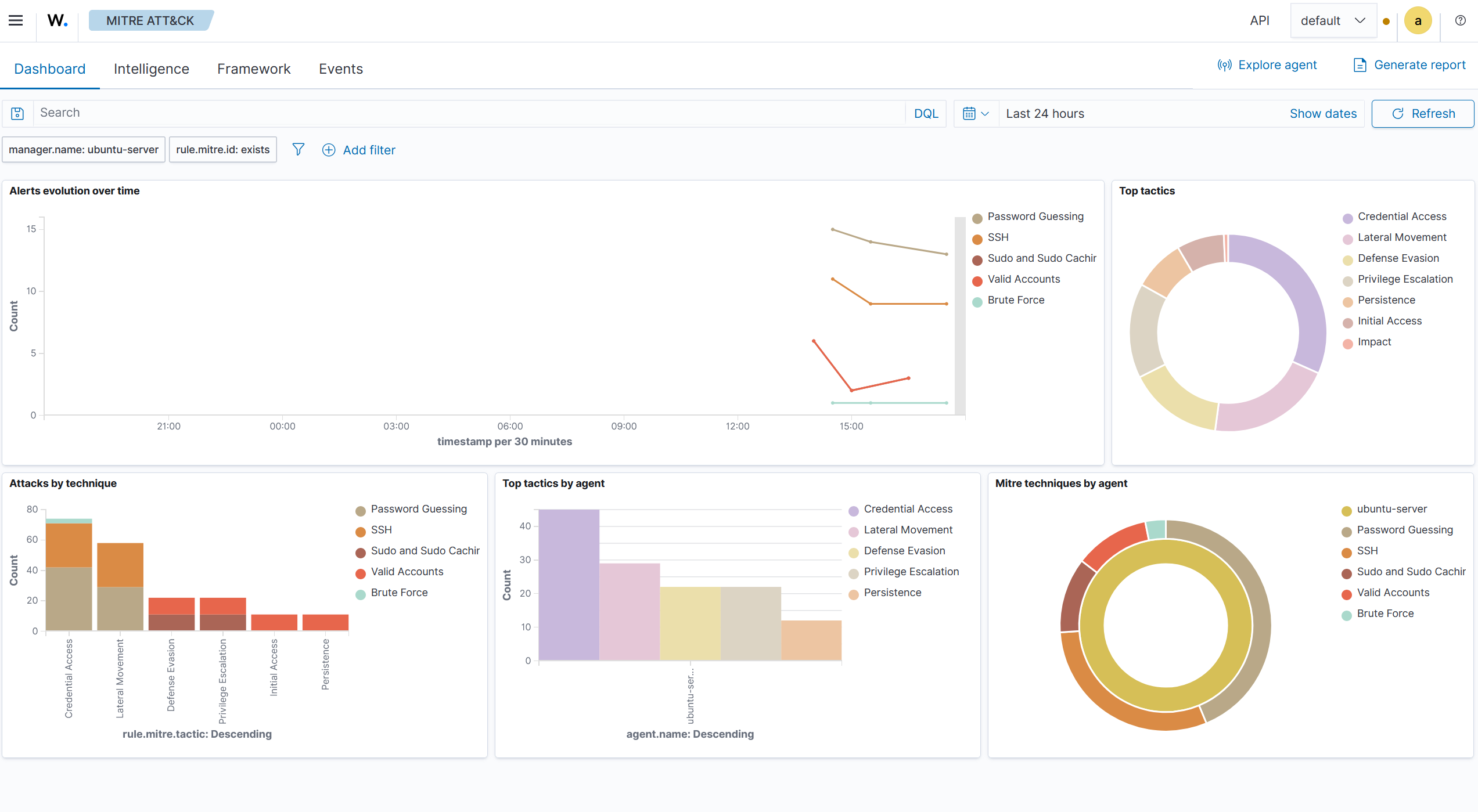This screenshot has height=812, width=1478.
Task: Click ubuntu-server in Mitre techniques by agent legend
Action: 1391,509
